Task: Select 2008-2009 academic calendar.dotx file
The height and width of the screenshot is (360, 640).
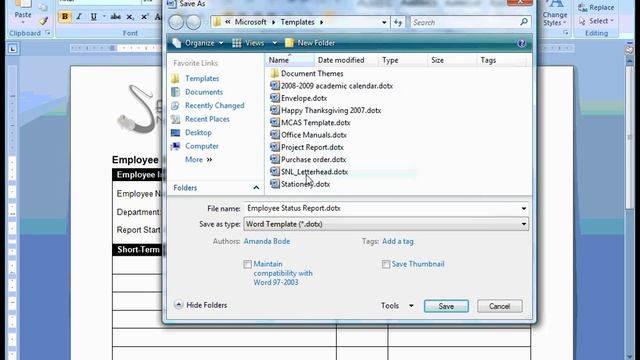Action: click(331, 86)
